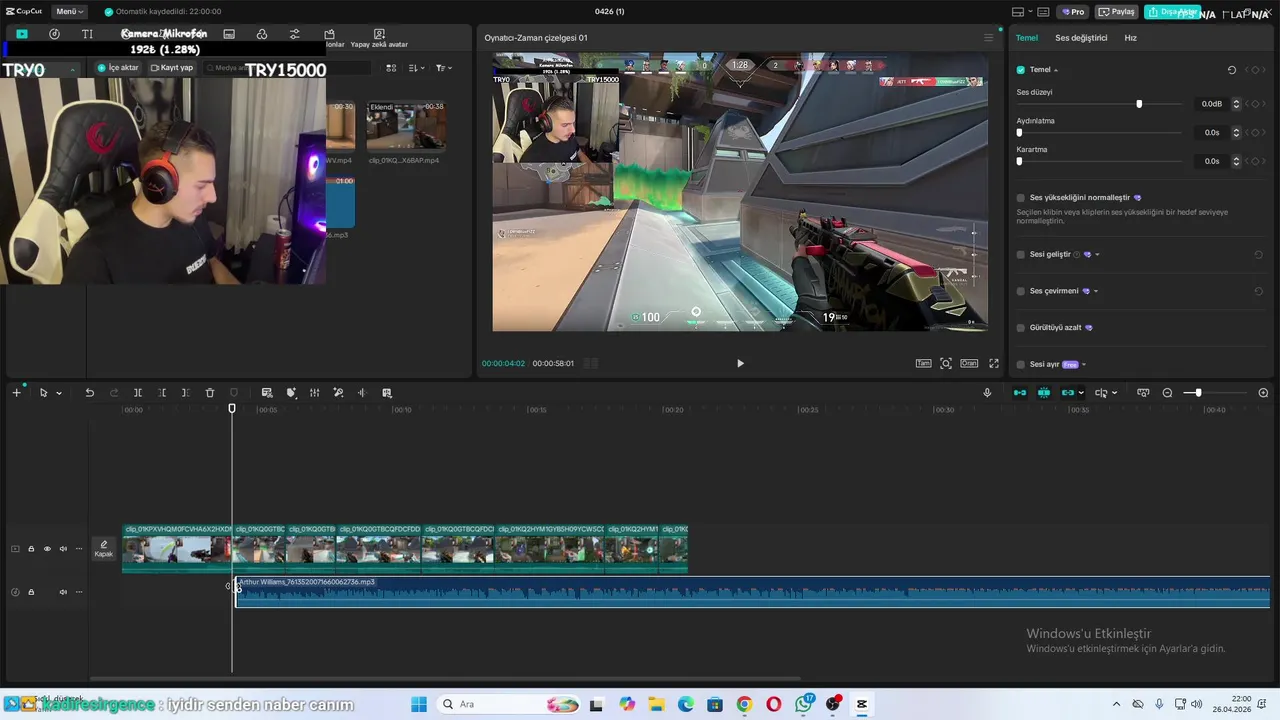The image size is (1280, 720).
Task: Toggle clip linkage button
Action: coord(1067,393)
